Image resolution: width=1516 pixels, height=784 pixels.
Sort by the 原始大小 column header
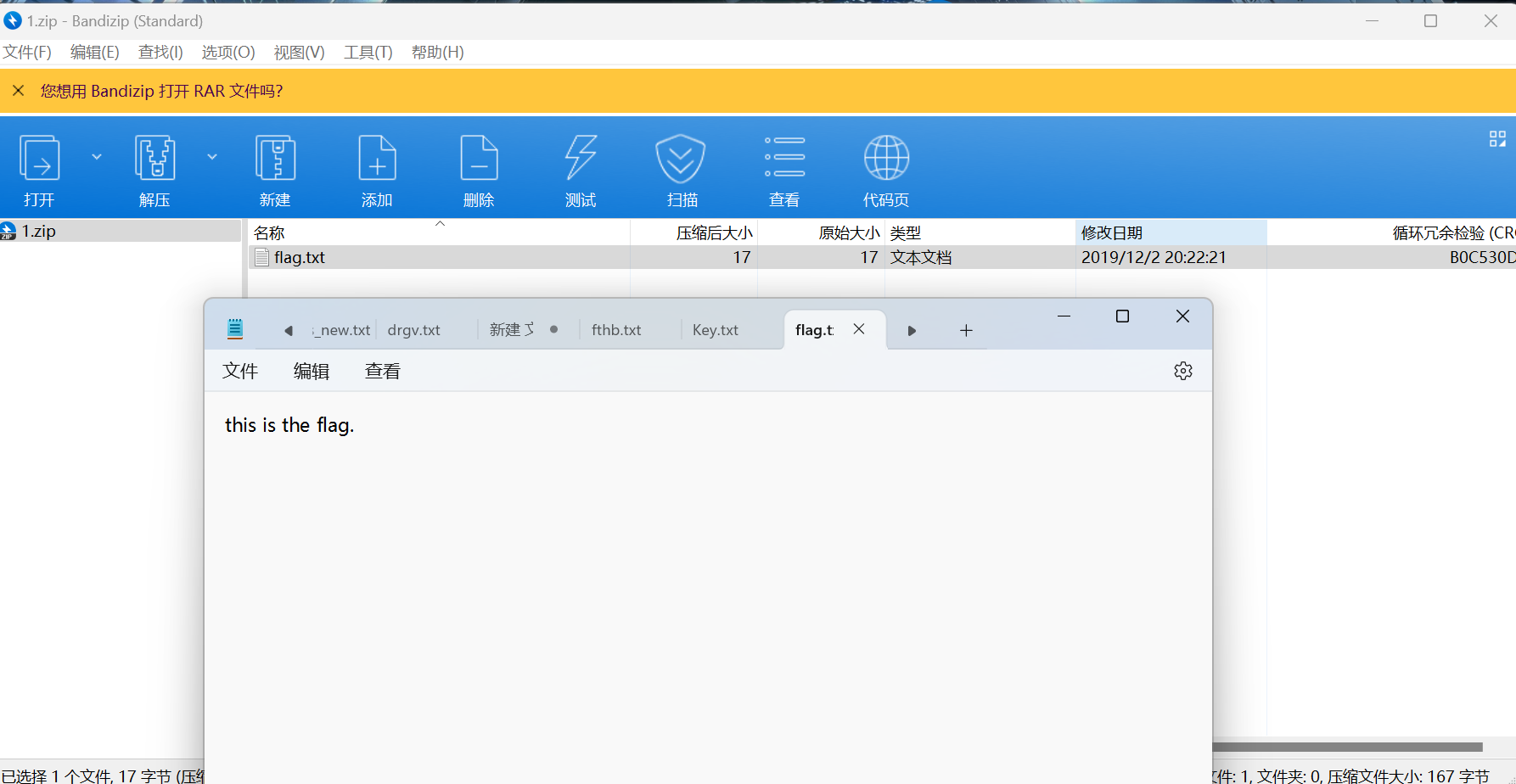(822, 232)
